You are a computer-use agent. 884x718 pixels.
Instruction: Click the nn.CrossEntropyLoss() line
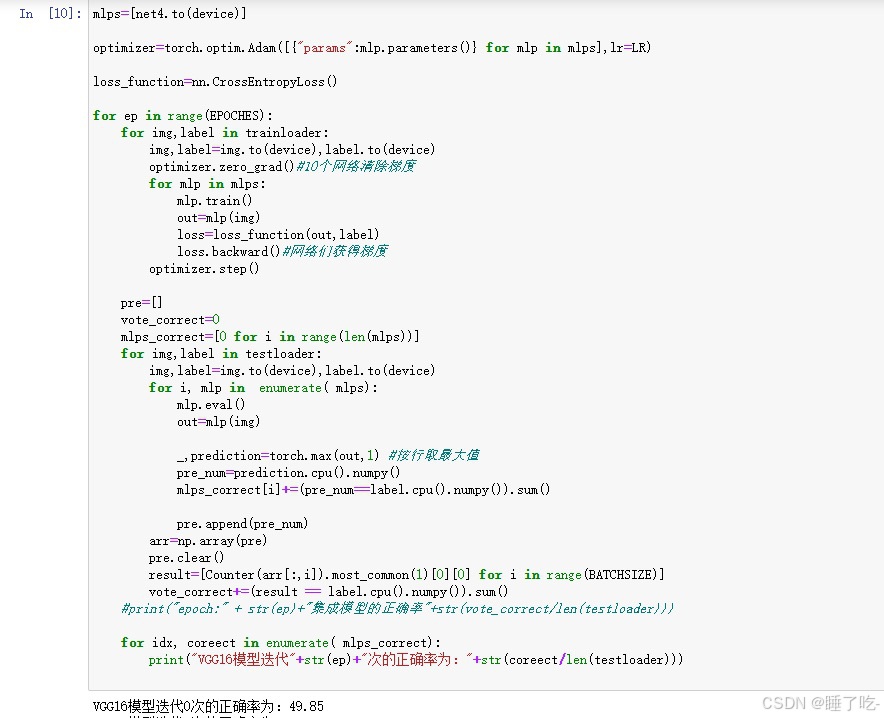click(215, 82)
